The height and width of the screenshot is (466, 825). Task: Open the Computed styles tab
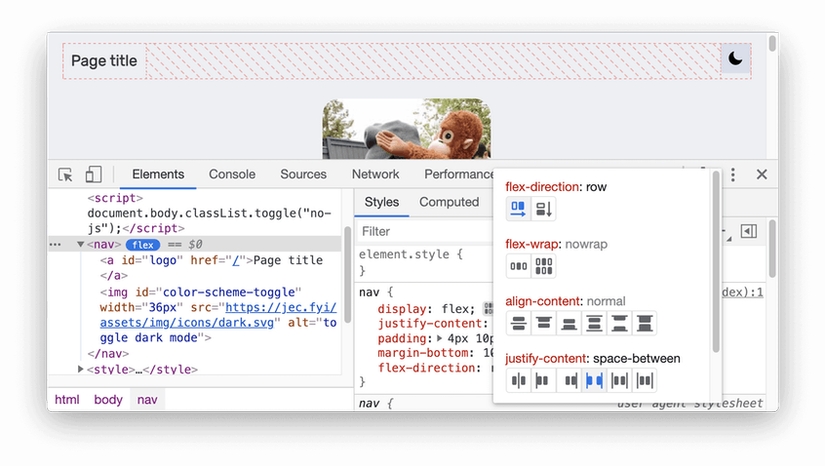pos(449,202)
